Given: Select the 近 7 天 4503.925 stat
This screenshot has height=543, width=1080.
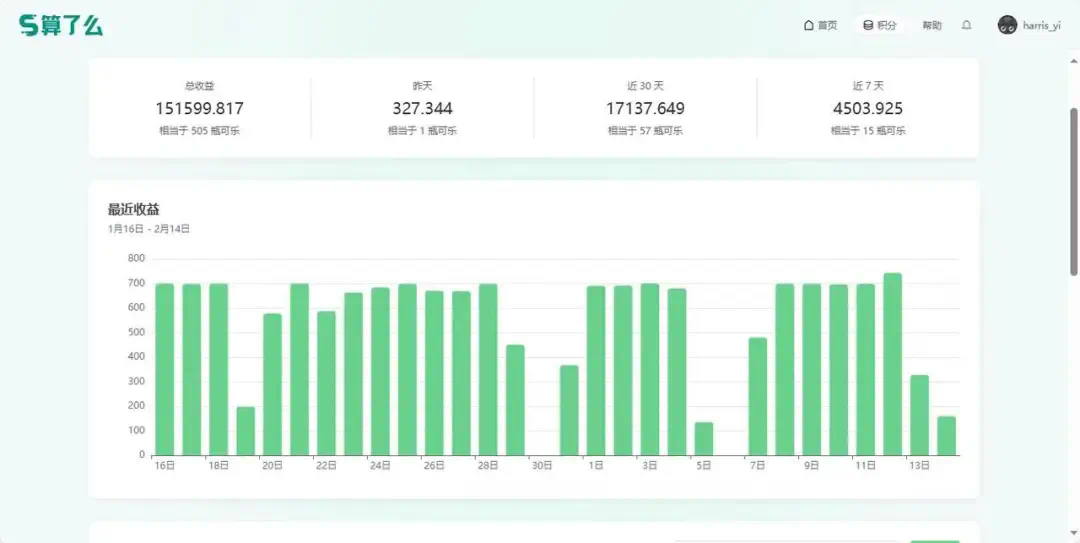Looking at the screenshot, I should (x=867, y=108).
